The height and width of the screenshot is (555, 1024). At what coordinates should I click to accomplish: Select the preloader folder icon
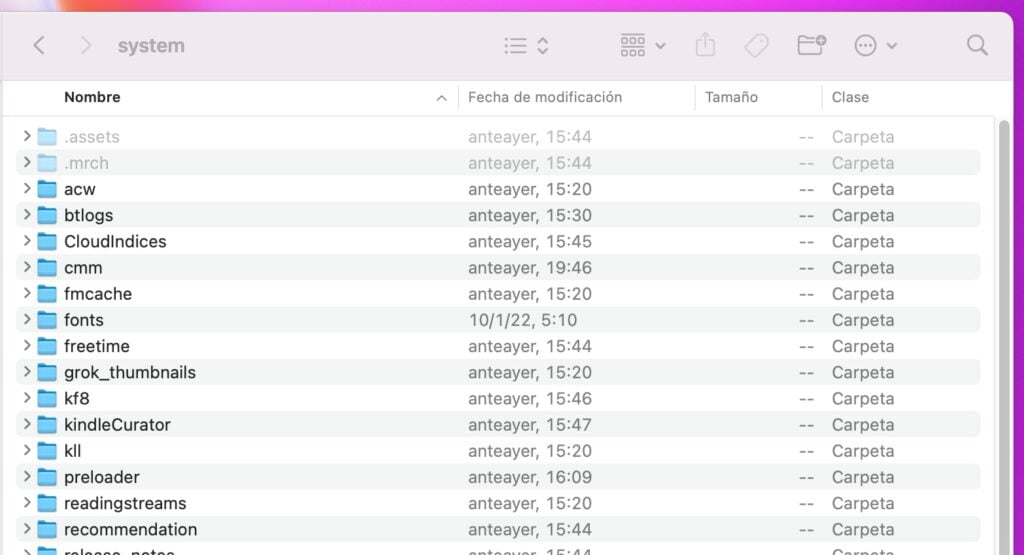click(x=47, y=477)
